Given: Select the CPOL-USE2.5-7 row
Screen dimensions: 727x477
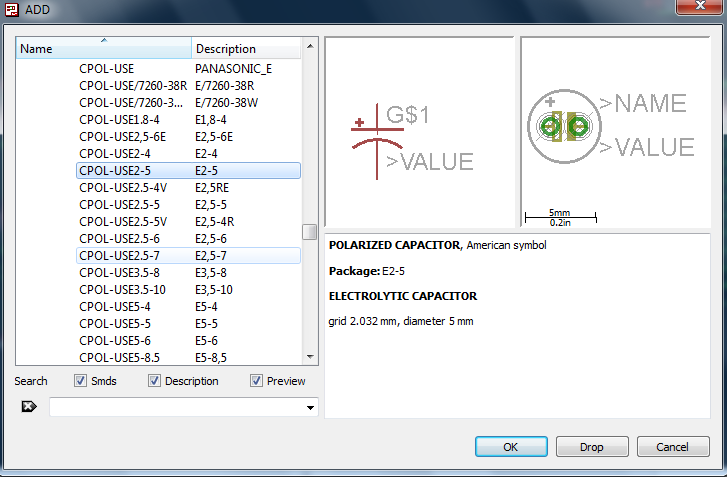Looking at the screenshot, I should pos(188,255).
